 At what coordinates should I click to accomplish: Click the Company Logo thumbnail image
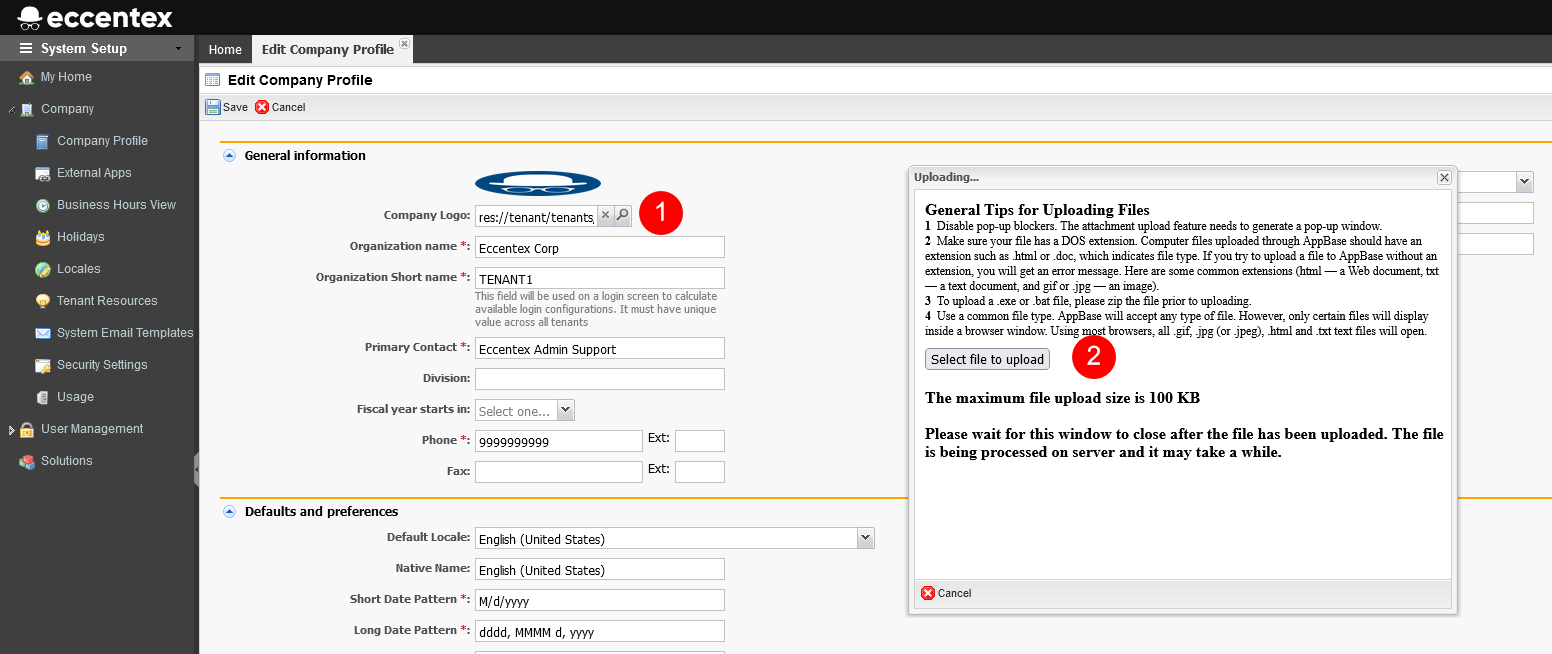(538, 184)
